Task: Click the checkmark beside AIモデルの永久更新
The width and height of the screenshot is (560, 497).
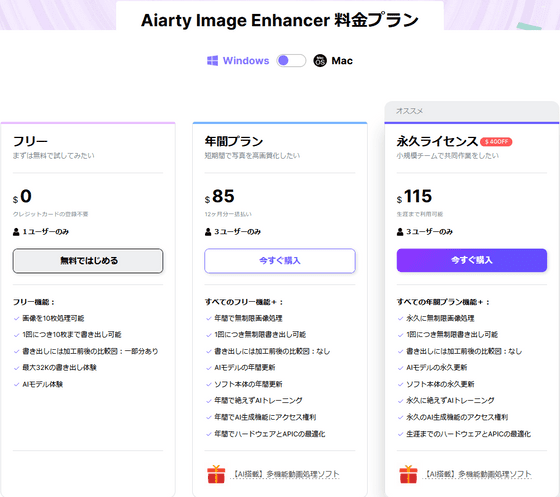Action: coord(400,368)
